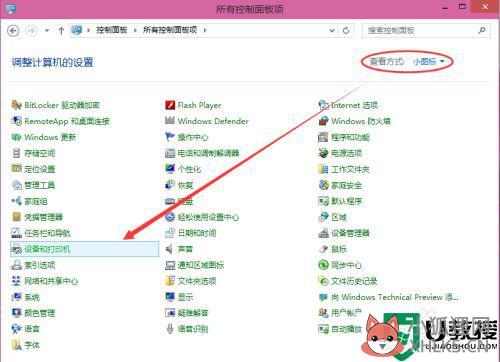
Task: Open the 默认程序 link
Action: [x=346, y=201]
